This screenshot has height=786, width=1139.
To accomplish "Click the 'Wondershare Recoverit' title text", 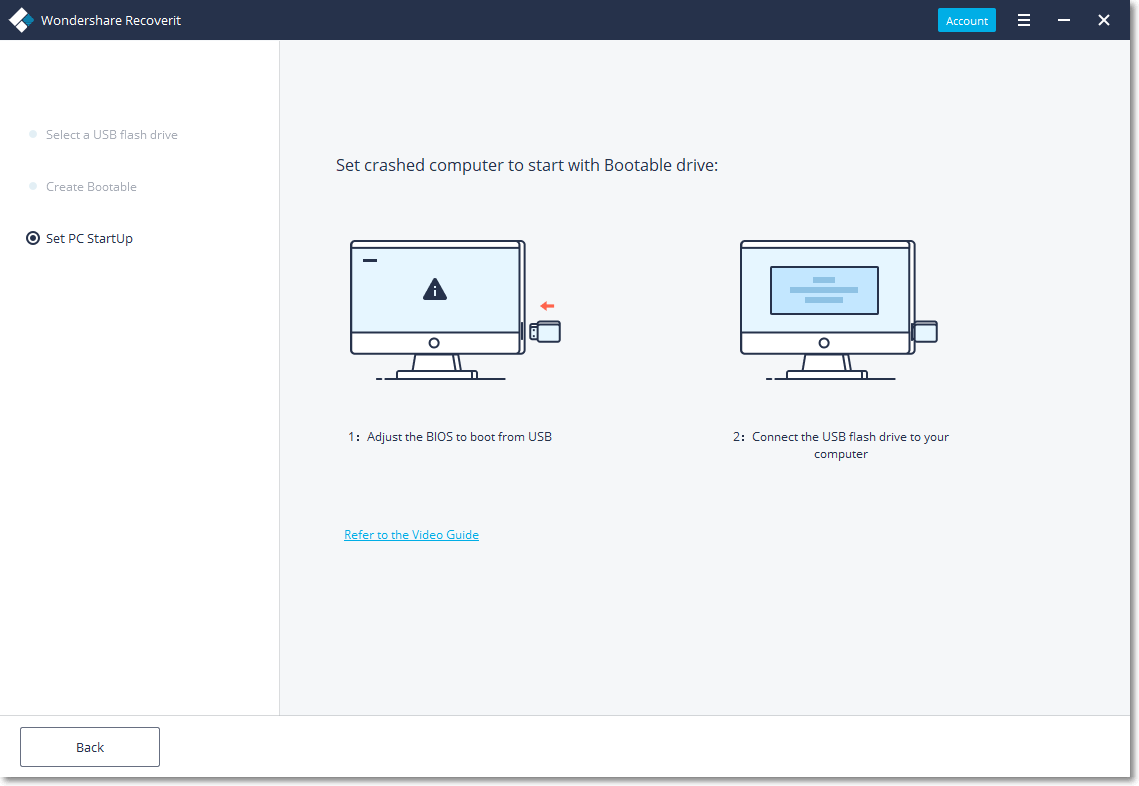I will [110, 20].
